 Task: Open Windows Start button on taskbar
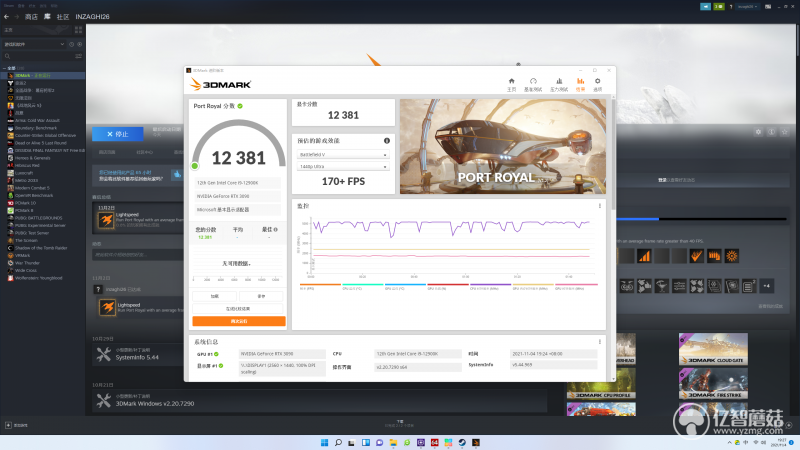[x=324, y=442]
